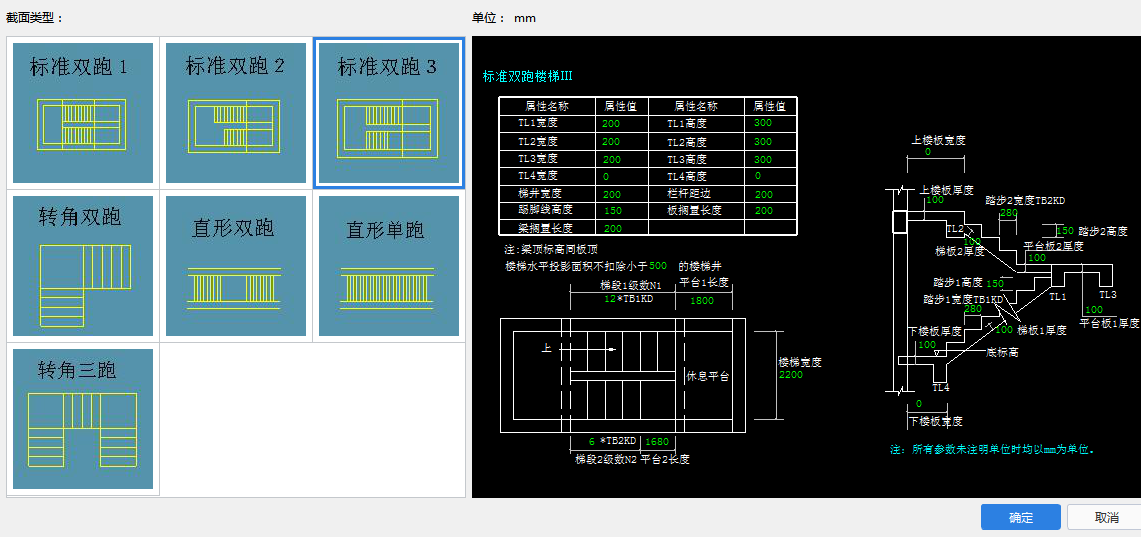The width and height of the screenshot is (1141, 537).
Task: Select the 标准双跑 1 stair type thumbnail
Action: click(x=83, y=113)
